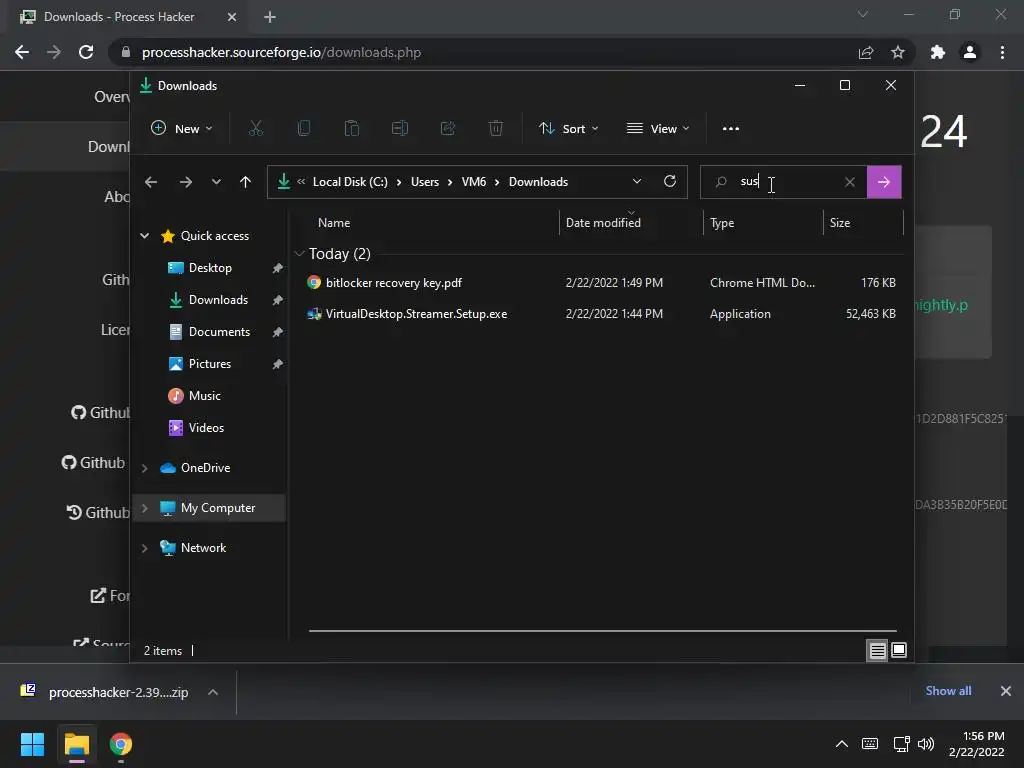This screenshot has width=1024, height=768.
Task: Clear the search box text with X
Action: [850, 182]
